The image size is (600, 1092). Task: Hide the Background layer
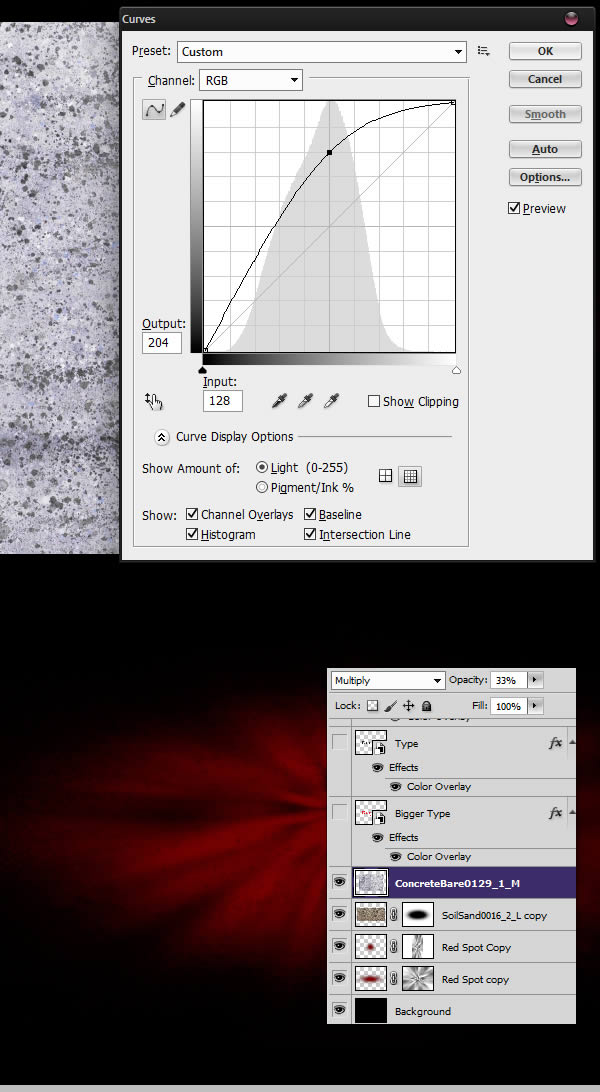coord(339,1011)
